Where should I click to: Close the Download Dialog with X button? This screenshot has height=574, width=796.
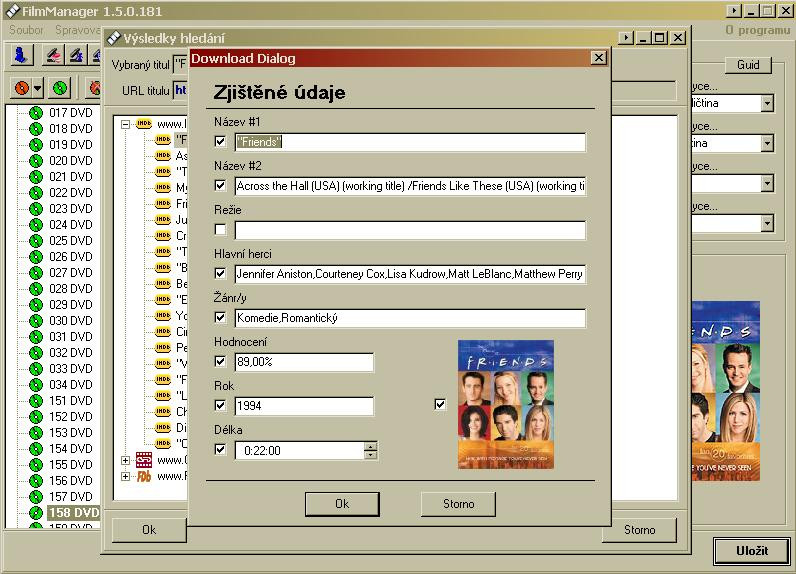click(x=599, y=58)
